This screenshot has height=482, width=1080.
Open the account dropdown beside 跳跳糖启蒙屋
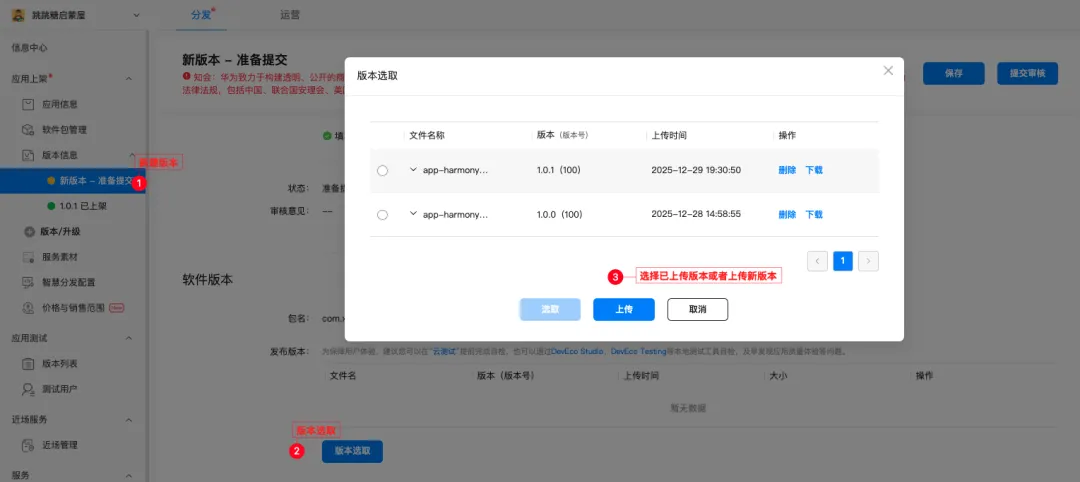point(135,15)
